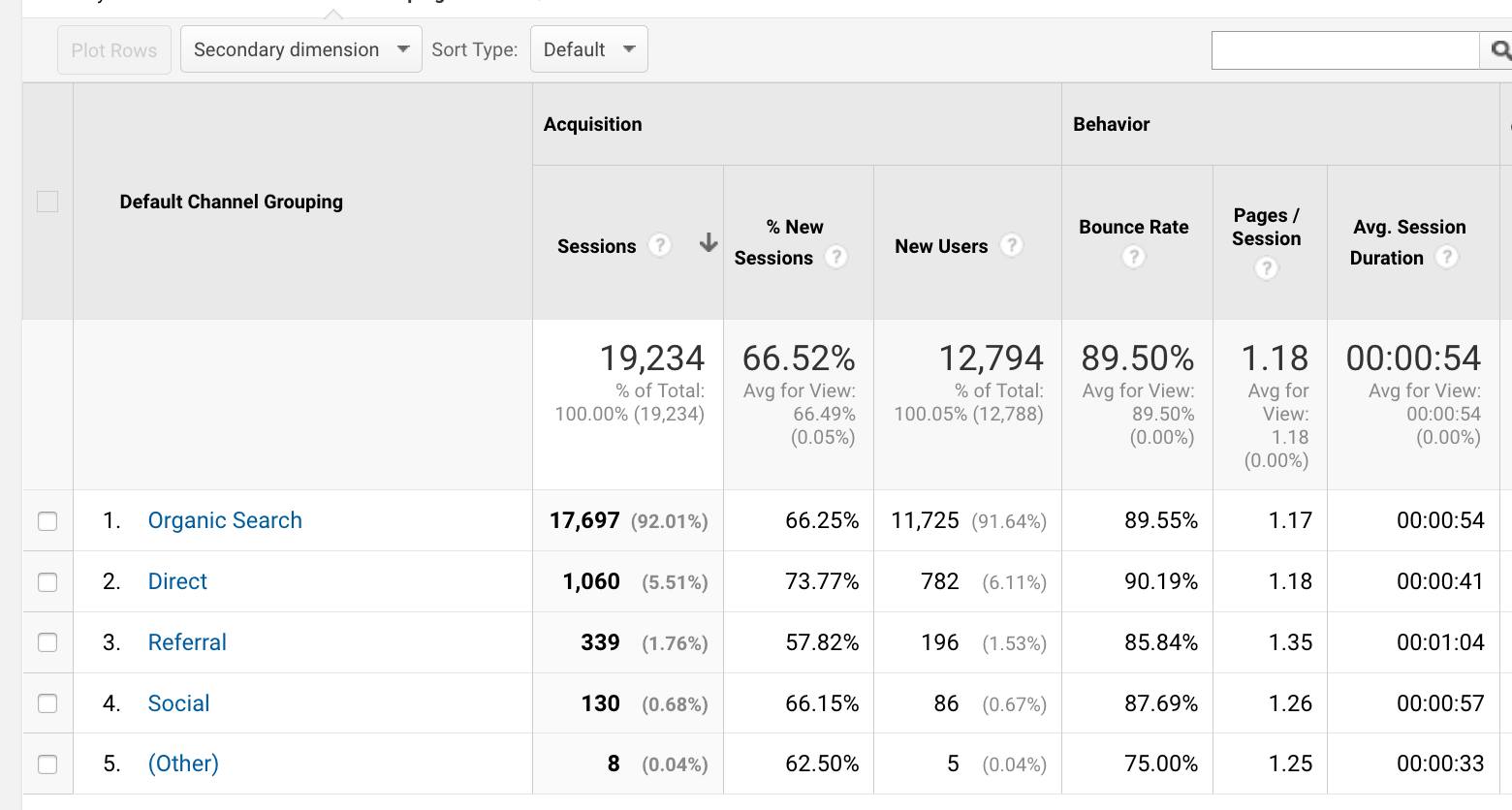Open the Social channel link
The image size is (1512, 810).
pos(178,703)
